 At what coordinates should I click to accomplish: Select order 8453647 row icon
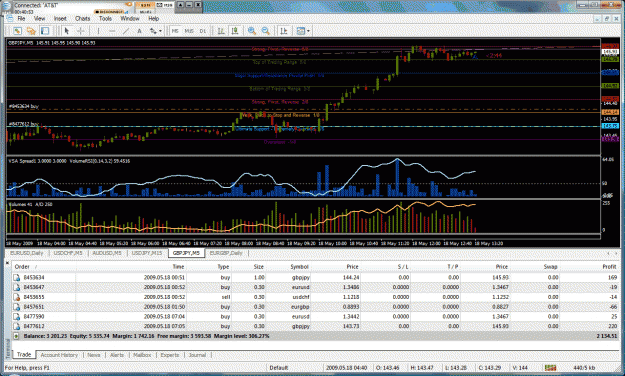click(x=17, y=287)
